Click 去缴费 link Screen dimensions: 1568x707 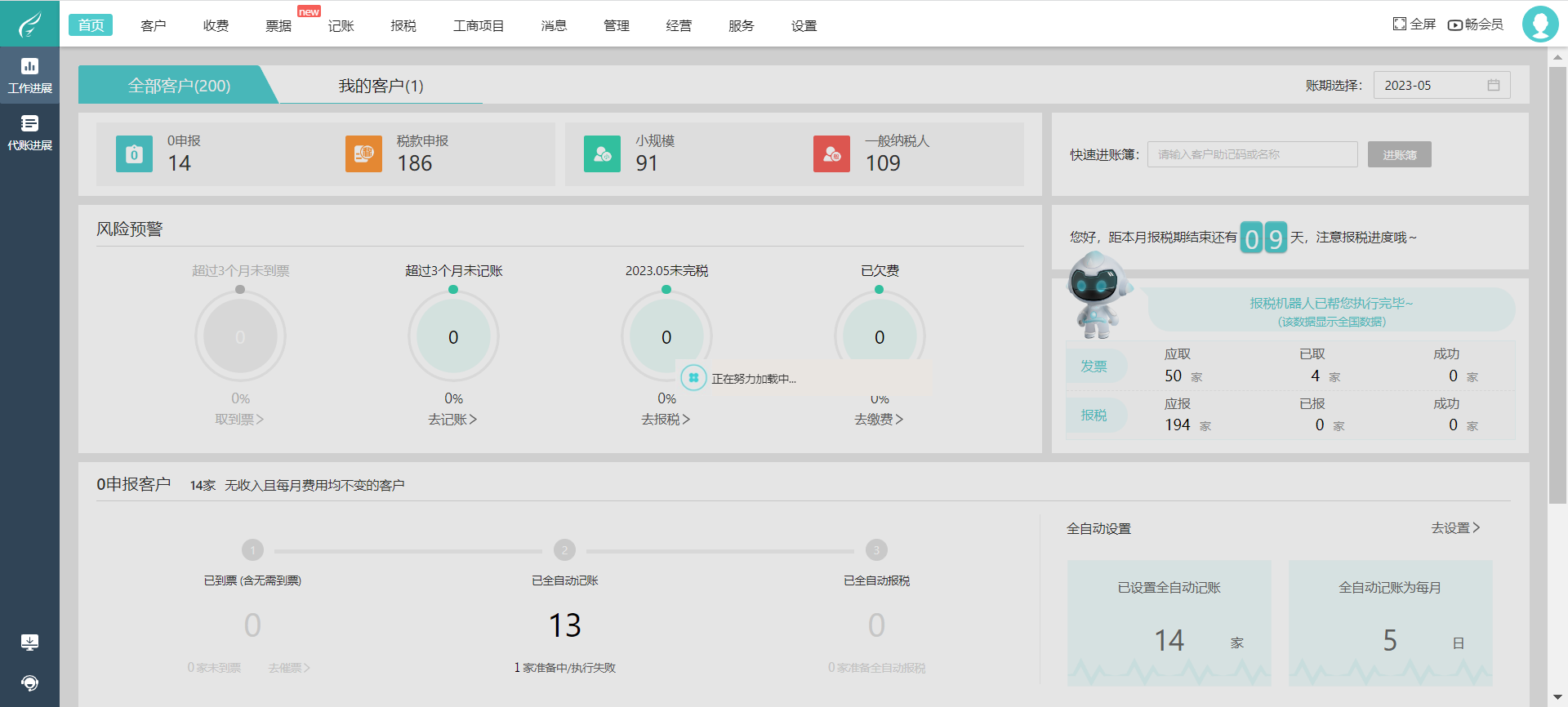coord(879,419)
